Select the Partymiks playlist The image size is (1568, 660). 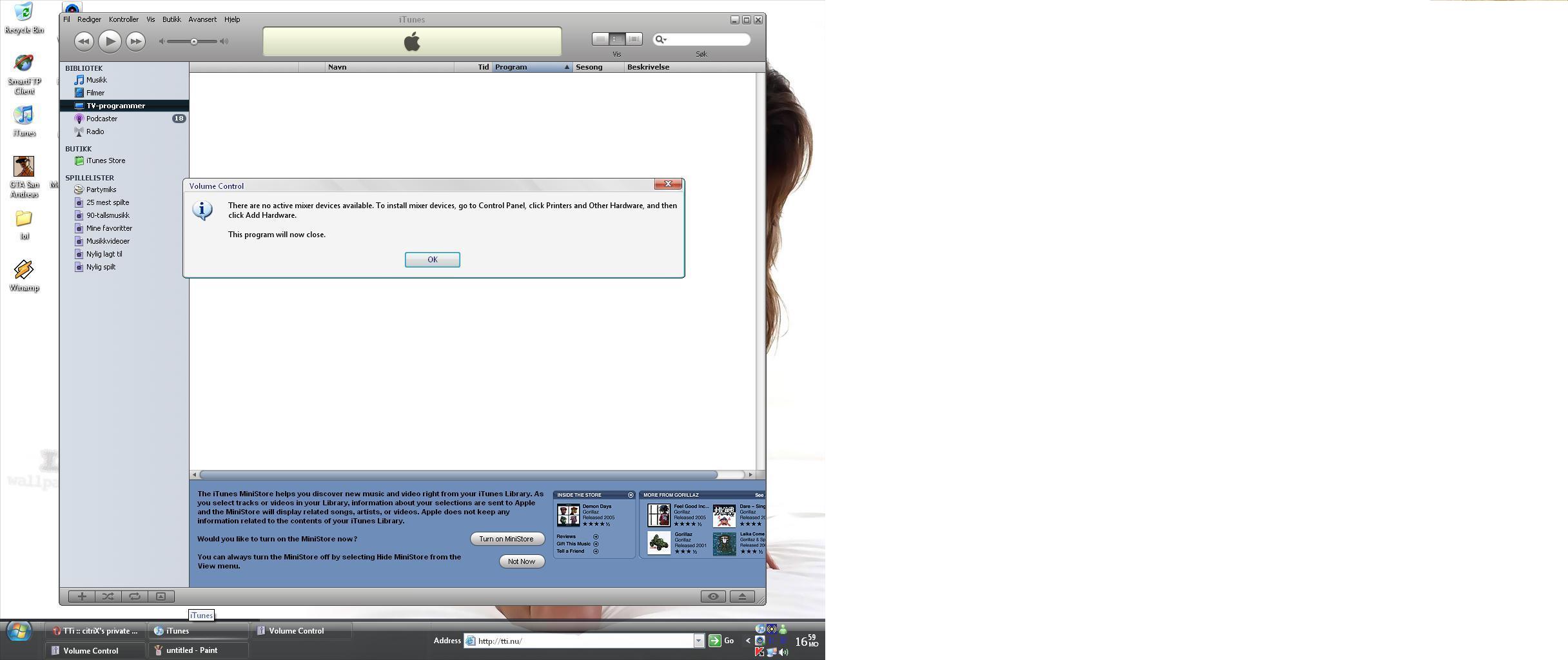coord(124,189)
